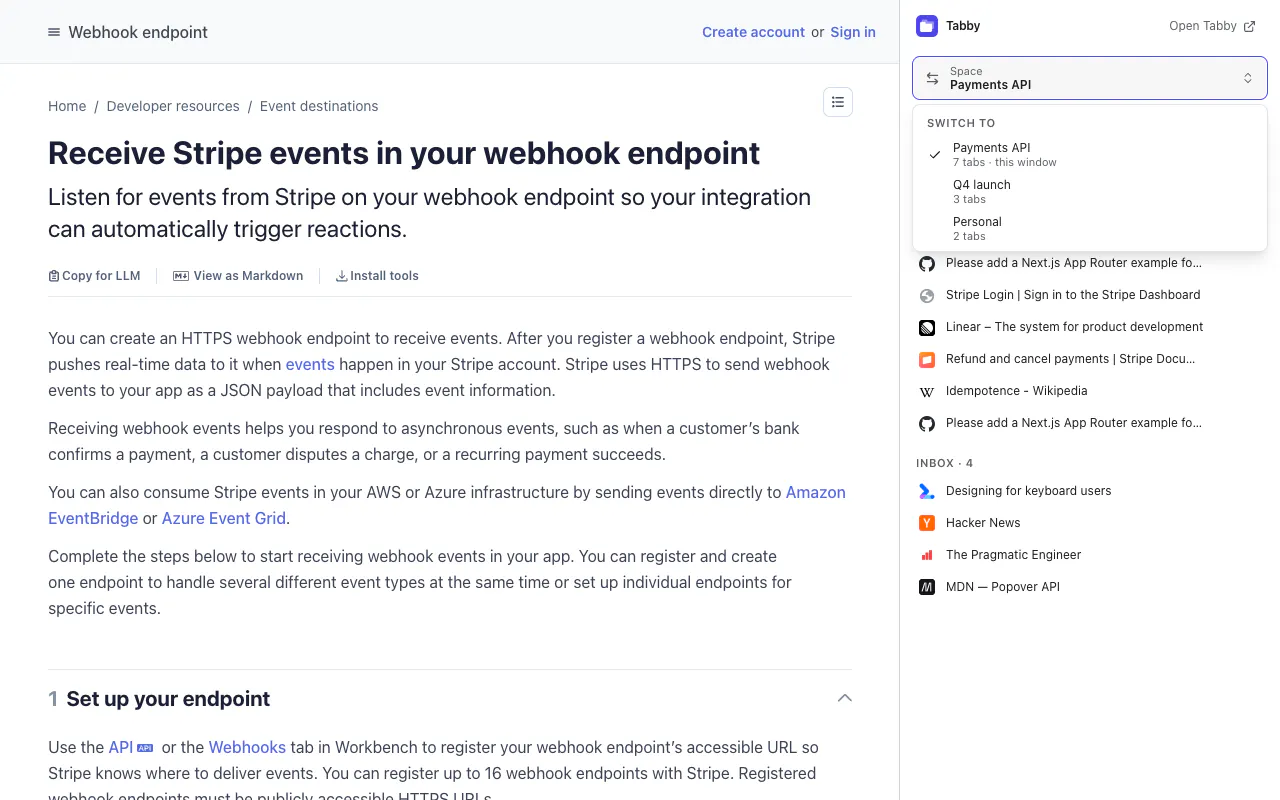Click the Sign in link

(853, 32)
